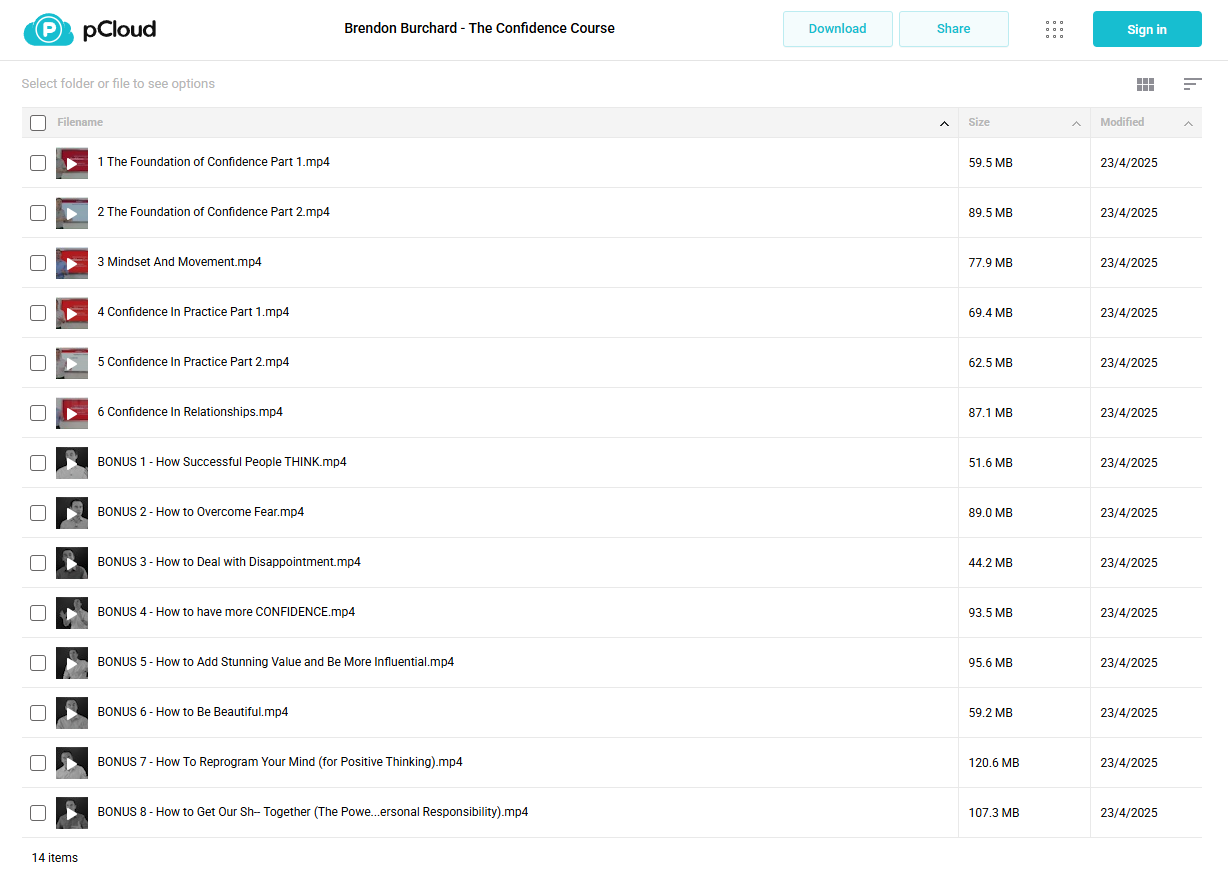Open BONUS 7 - How To Reprogram Your Mind file

[280, 762]
